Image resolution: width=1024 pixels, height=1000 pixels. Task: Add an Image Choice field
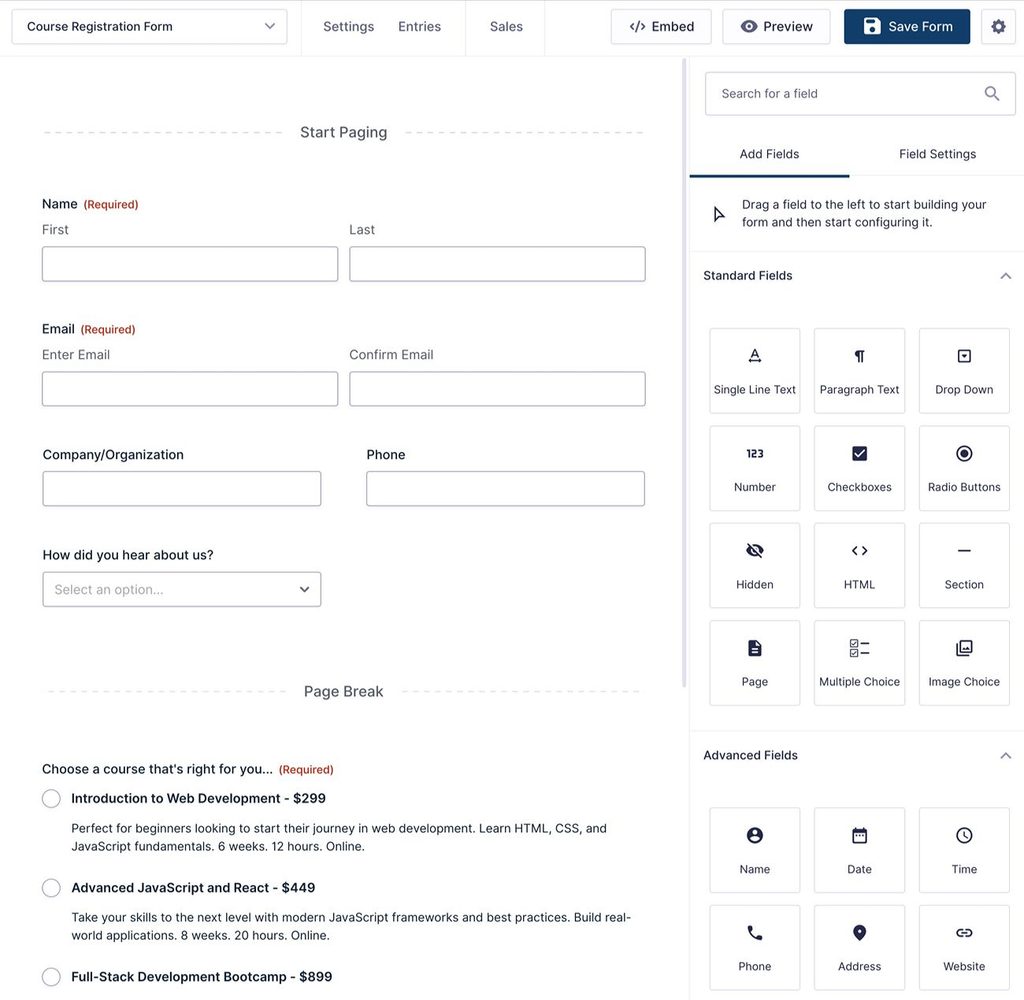(964, 663)
